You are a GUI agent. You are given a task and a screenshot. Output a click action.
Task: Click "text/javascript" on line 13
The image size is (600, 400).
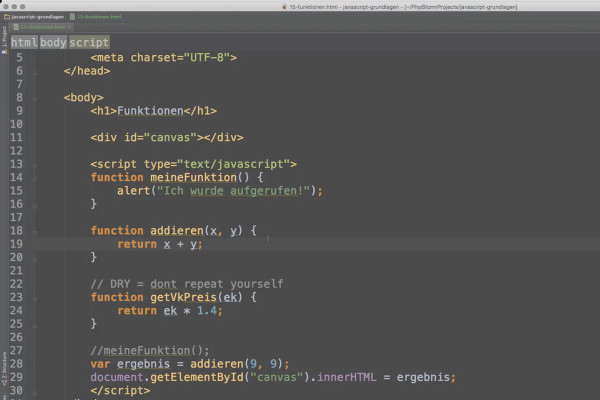233,164
